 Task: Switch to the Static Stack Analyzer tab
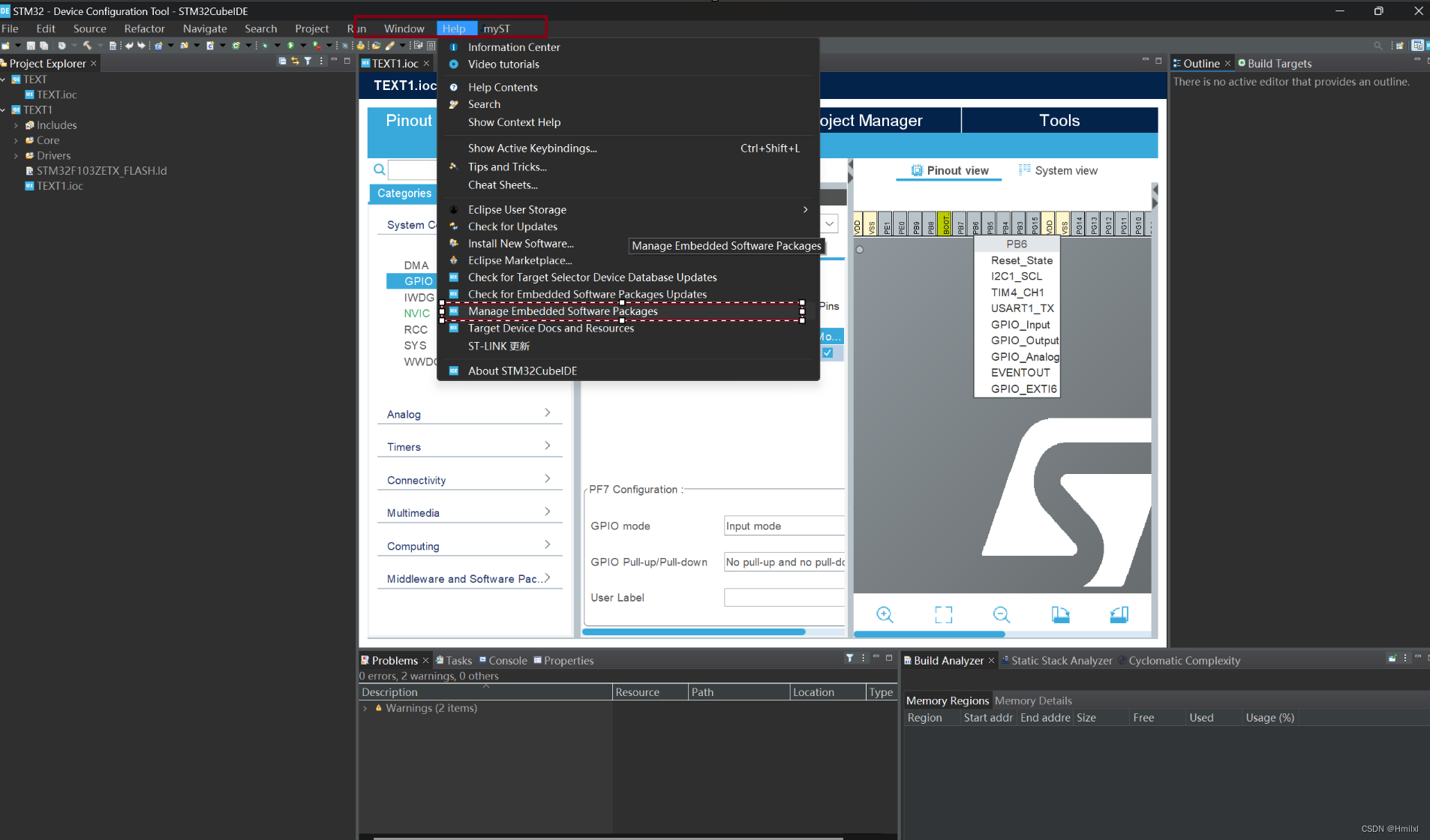[x=1056, y=660]
